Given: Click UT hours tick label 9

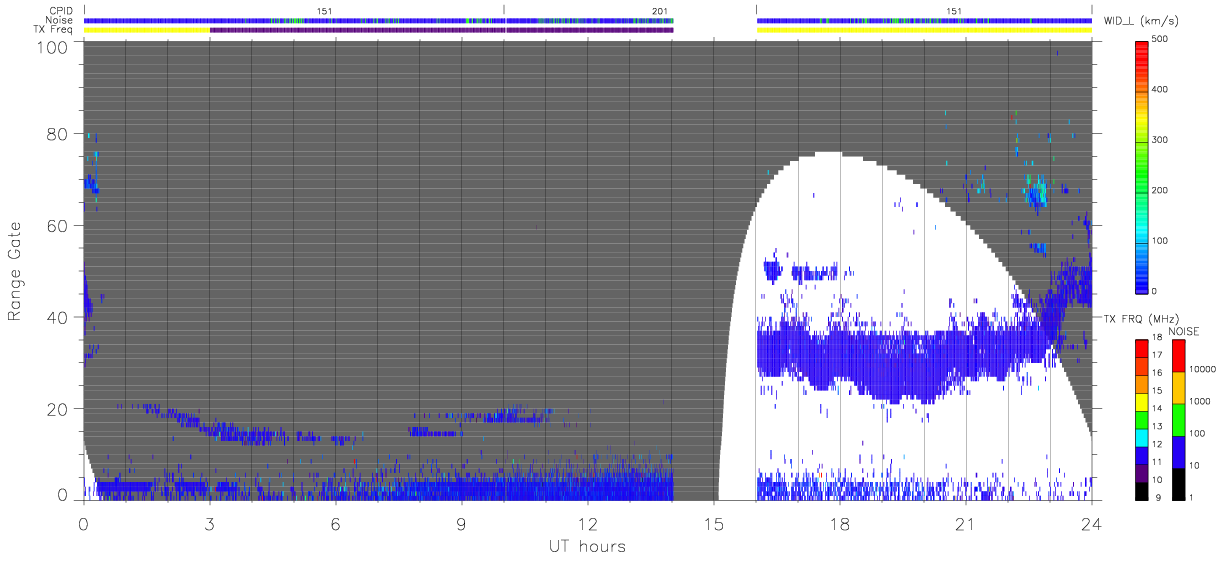Looking at the screenshot, I should coord(461,523).
